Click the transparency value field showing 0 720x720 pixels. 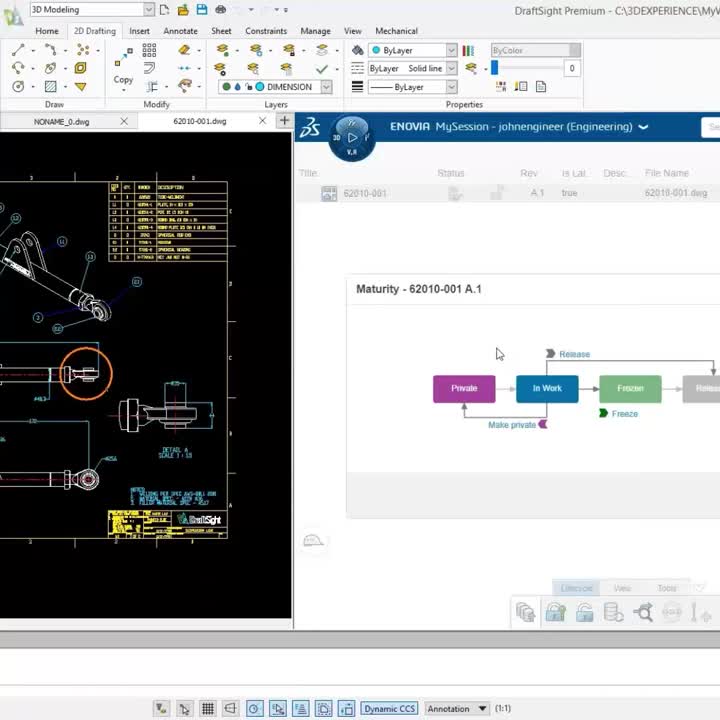click(572, 68)
